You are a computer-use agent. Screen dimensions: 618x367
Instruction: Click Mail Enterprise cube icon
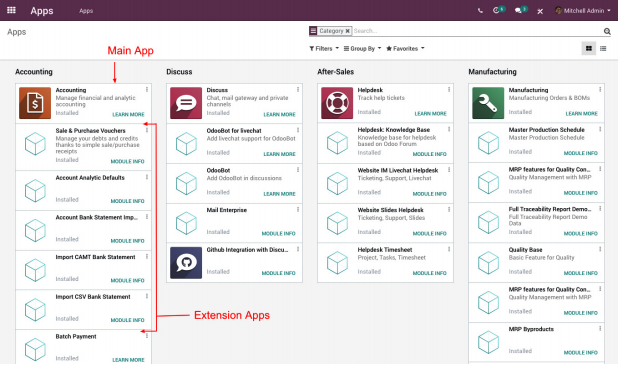pyautogui.click(x=186, y=223)
